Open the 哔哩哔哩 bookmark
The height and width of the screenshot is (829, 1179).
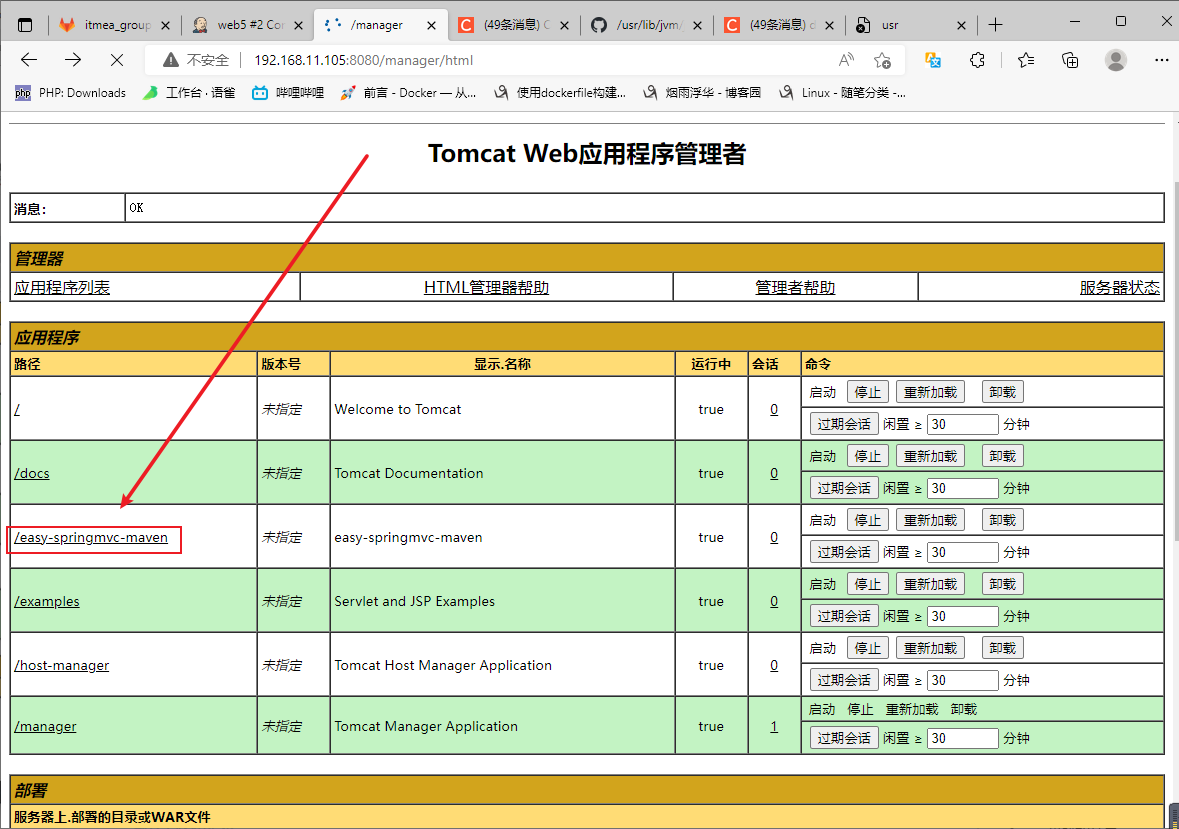(287, 92)
